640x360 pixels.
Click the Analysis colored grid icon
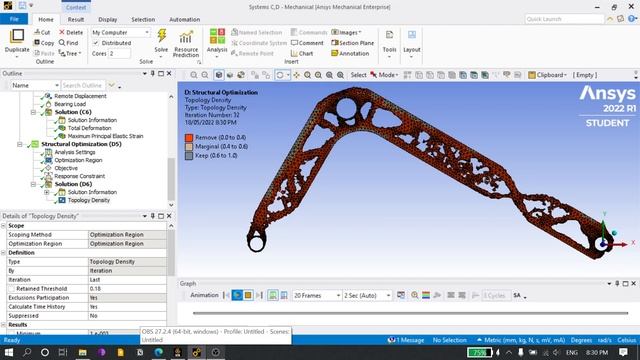[217, 36]
